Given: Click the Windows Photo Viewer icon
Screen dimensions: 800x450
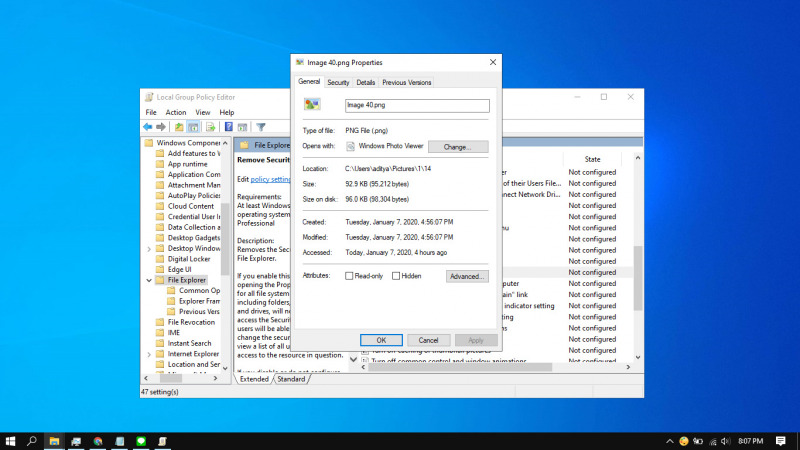Looking at the screenshot, I should [x=351, y=146].
